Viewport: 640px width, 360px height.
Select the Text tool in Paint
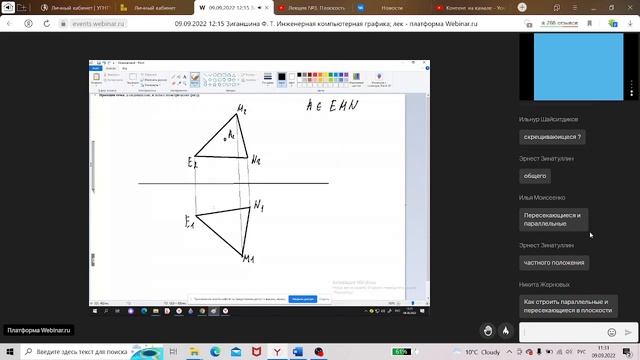(x=184, y=77)
